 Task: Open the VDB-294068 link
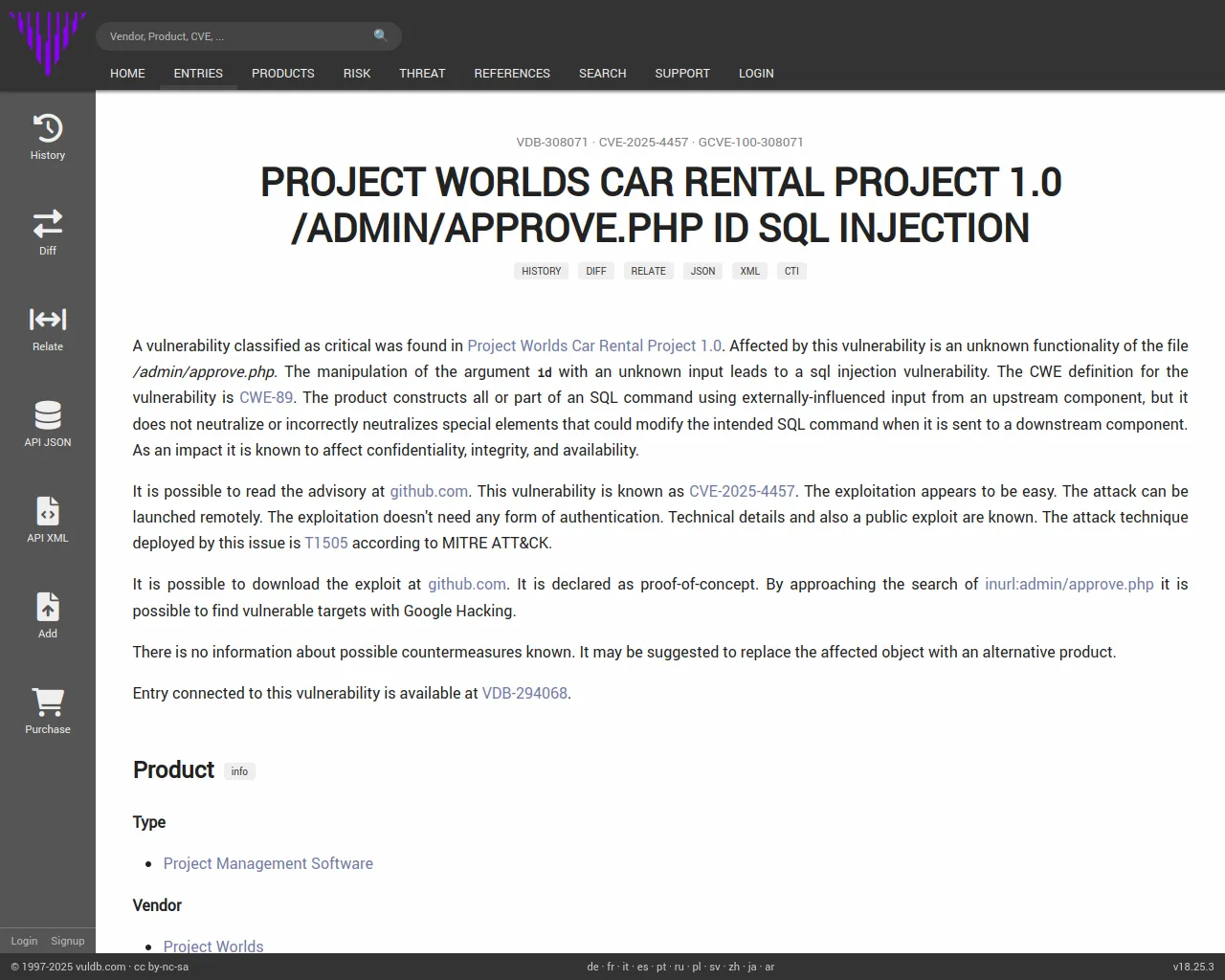[x=524, y=693]
